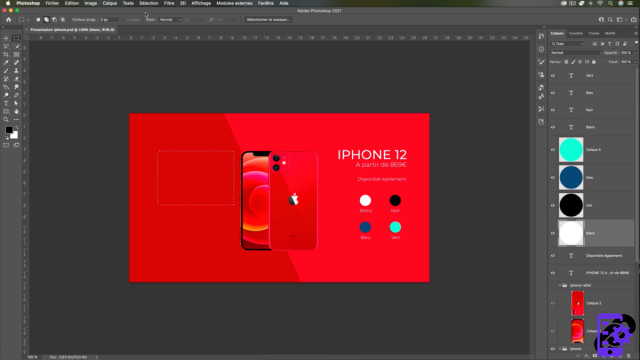This screenshot has height=360, width=640.
Task: Delete layer via trash icon
Action: tap(629, 356)
